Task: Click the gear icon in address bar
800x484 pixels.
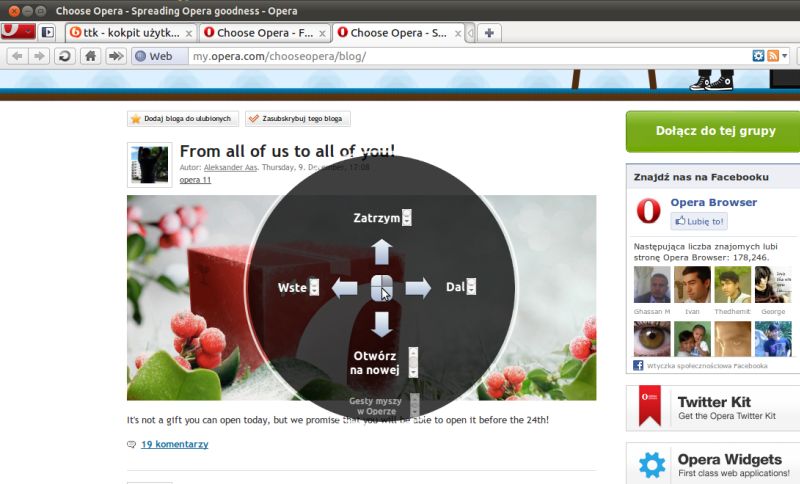Action: 759,56
